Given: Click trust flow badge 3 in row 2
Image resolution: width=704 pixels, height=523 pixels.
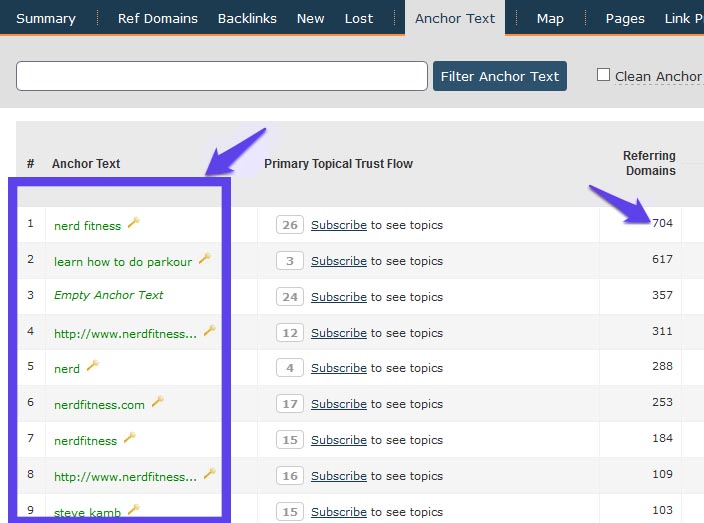Looking at the screenshot, I should pyautogui.click(x=290, y=261).
